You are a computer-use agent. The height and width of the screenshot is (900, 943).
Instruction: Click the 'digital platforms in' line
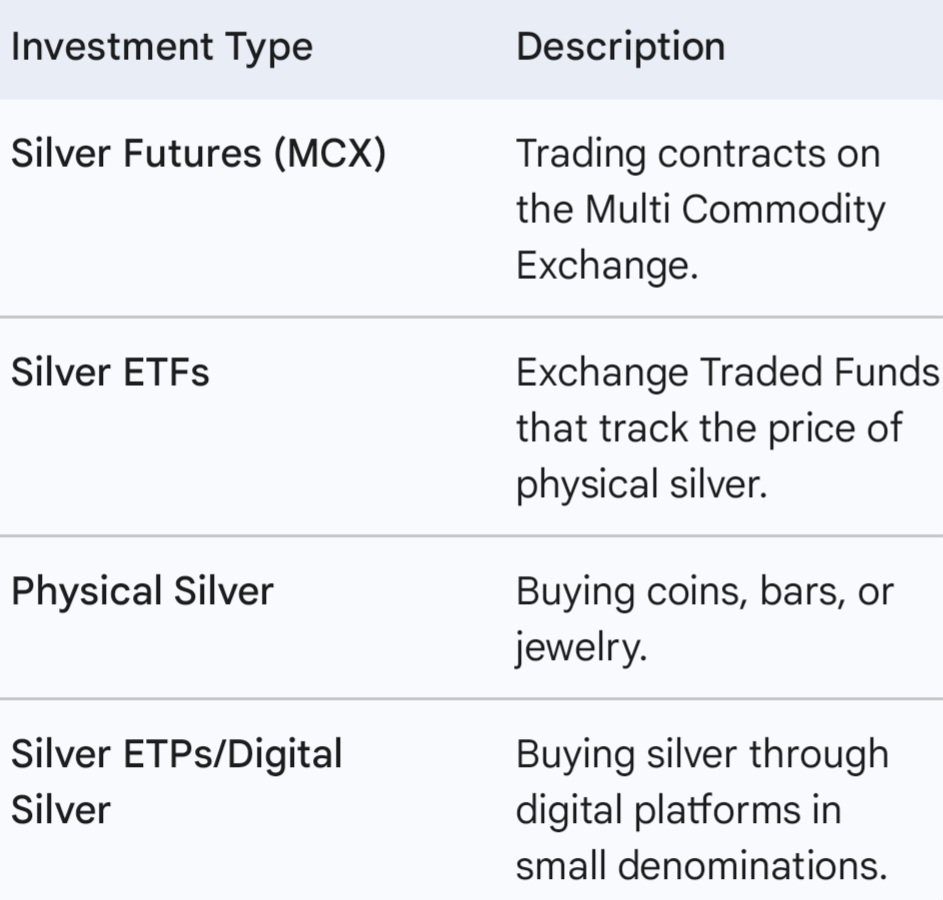[678, 809]
